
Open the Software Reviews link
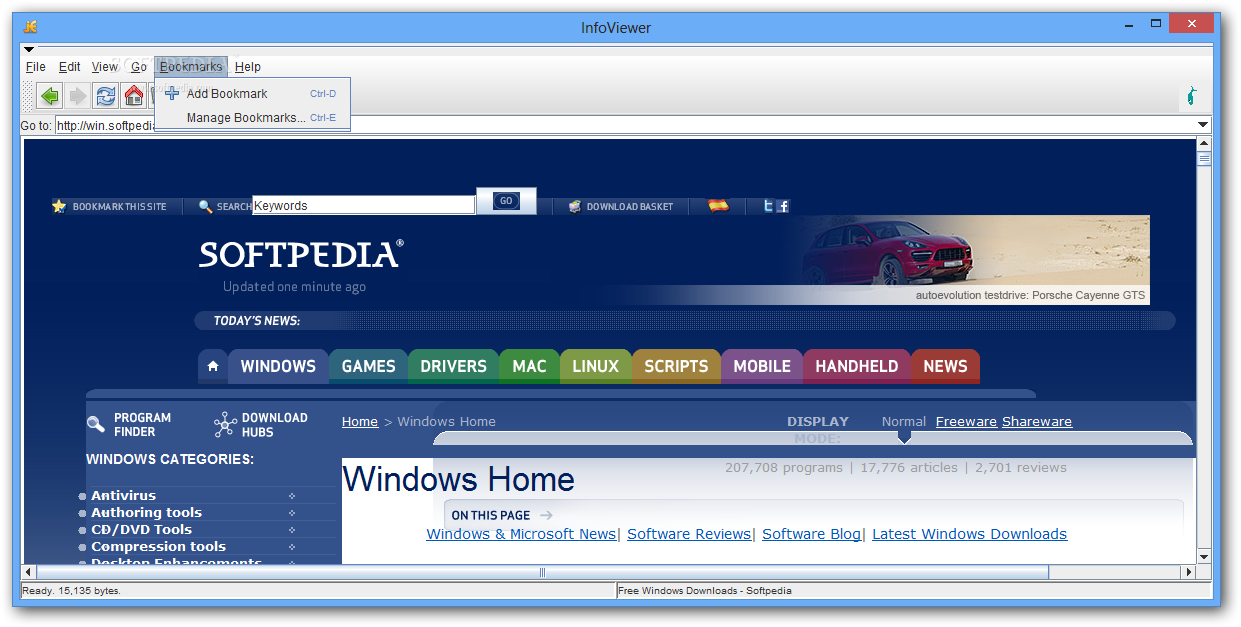689,534
